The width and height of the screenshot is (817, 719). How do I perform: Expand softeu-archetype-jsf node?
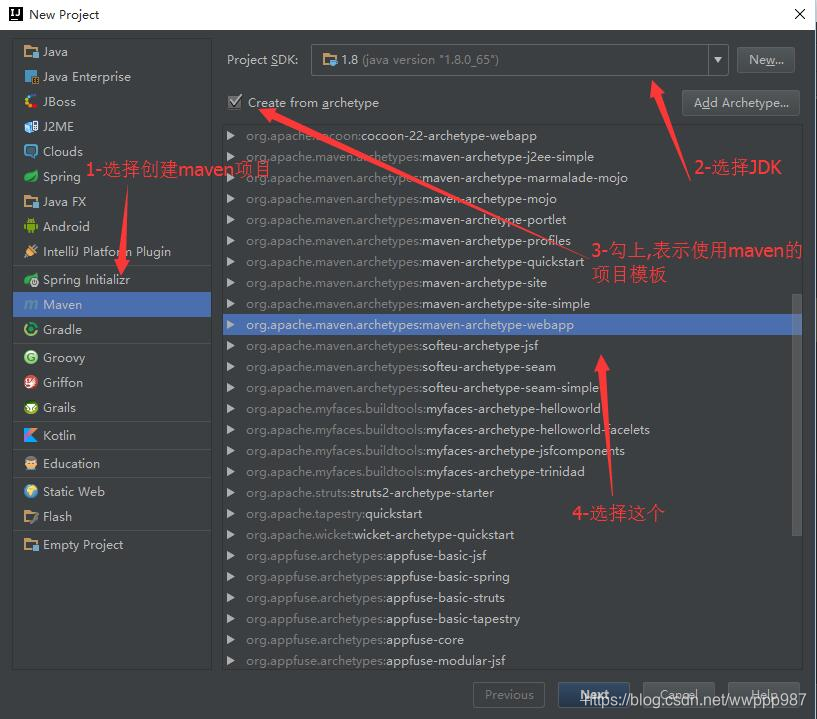click(x=230, y=346)
